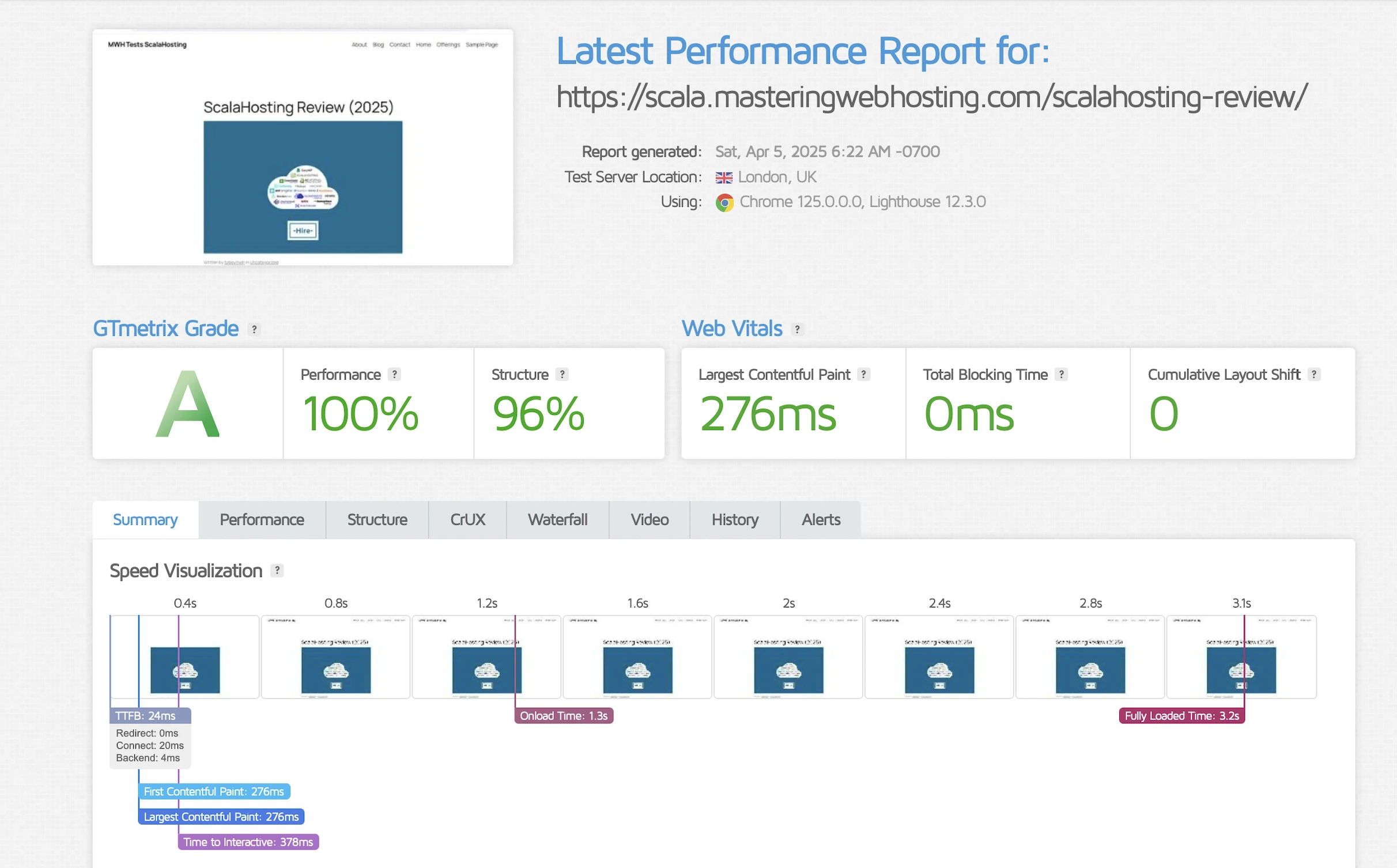Viewport: 1397px width, 868px height.
Task: Open the History tab
Action: tap(734, 520)
